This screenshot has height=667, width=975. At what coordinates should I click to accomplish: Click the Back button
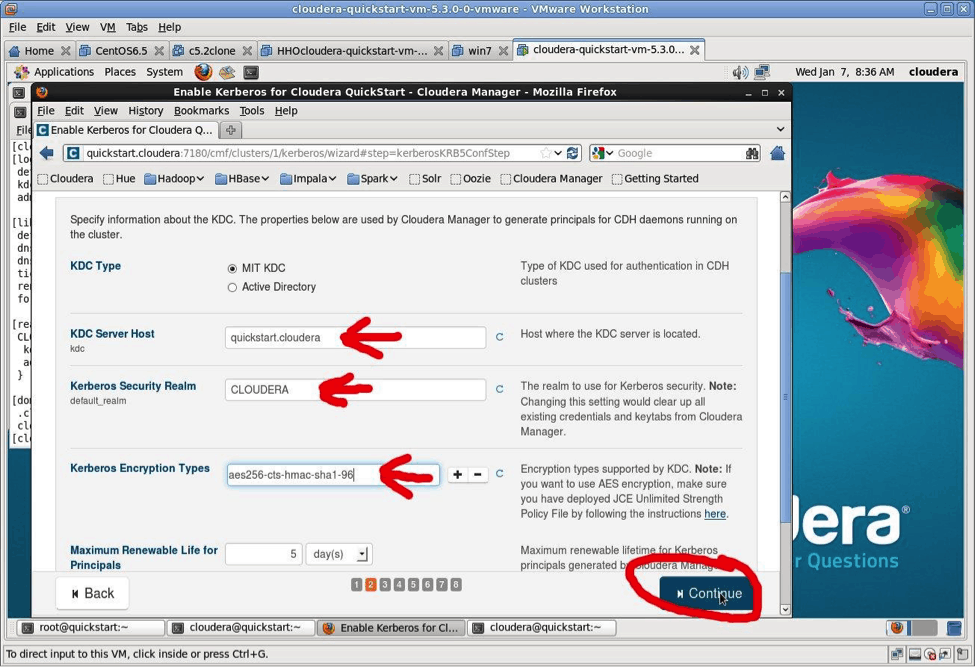pos(91,593)
